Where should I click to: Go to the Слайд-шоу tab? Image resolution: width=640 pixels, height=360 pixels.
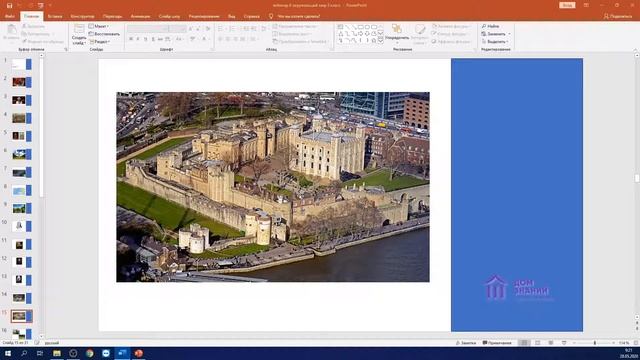[x=169, y=16]
